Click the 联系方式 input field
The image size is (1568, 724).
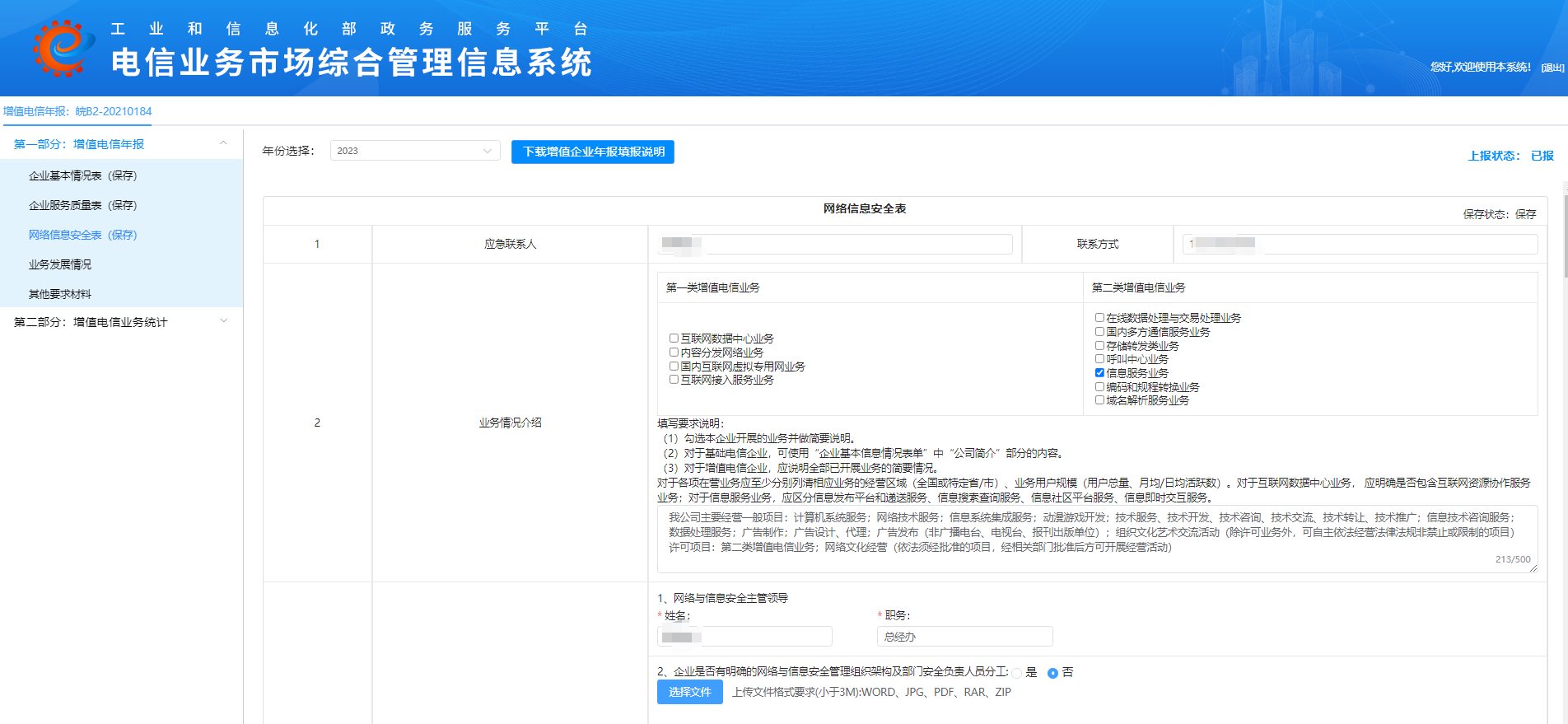[x=1360, y=244]
